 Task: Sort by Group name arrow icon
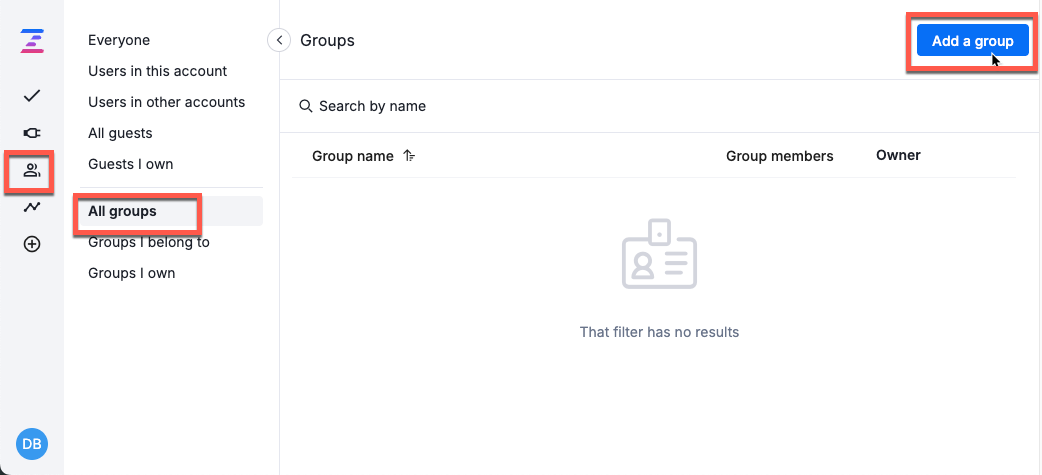tap(409, 156)
